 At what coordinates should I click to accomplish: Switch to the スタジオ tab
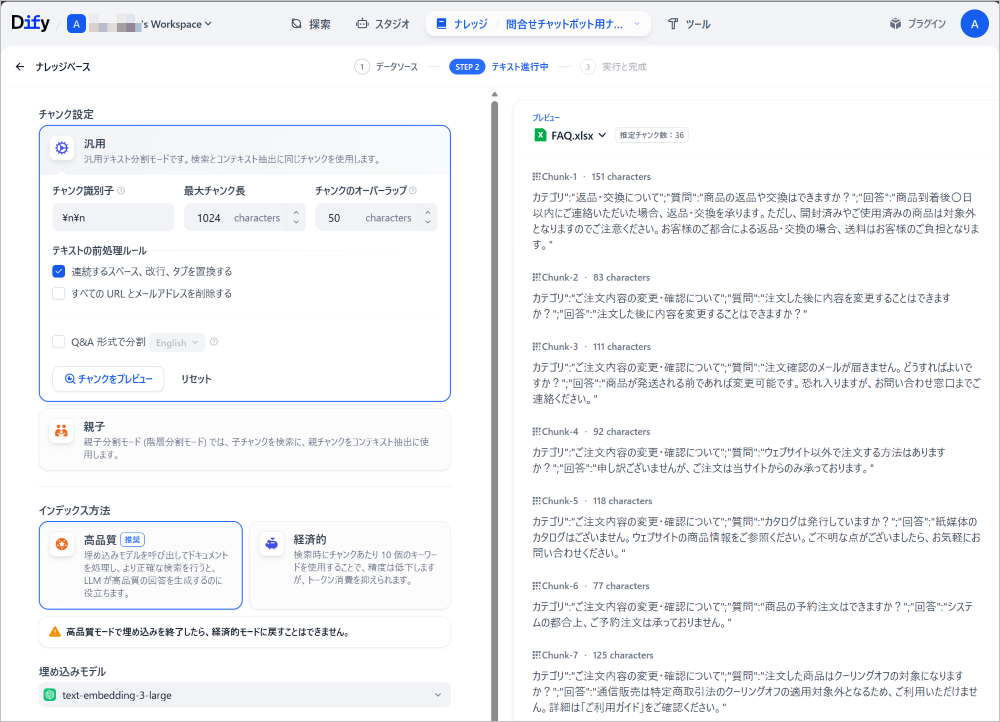pos(382,24)
